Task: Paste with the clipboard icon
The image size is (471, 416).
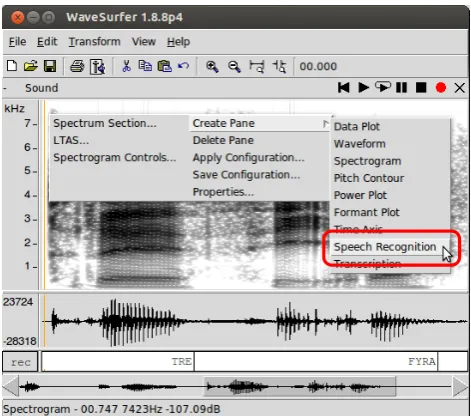Action: pos(165,66)
